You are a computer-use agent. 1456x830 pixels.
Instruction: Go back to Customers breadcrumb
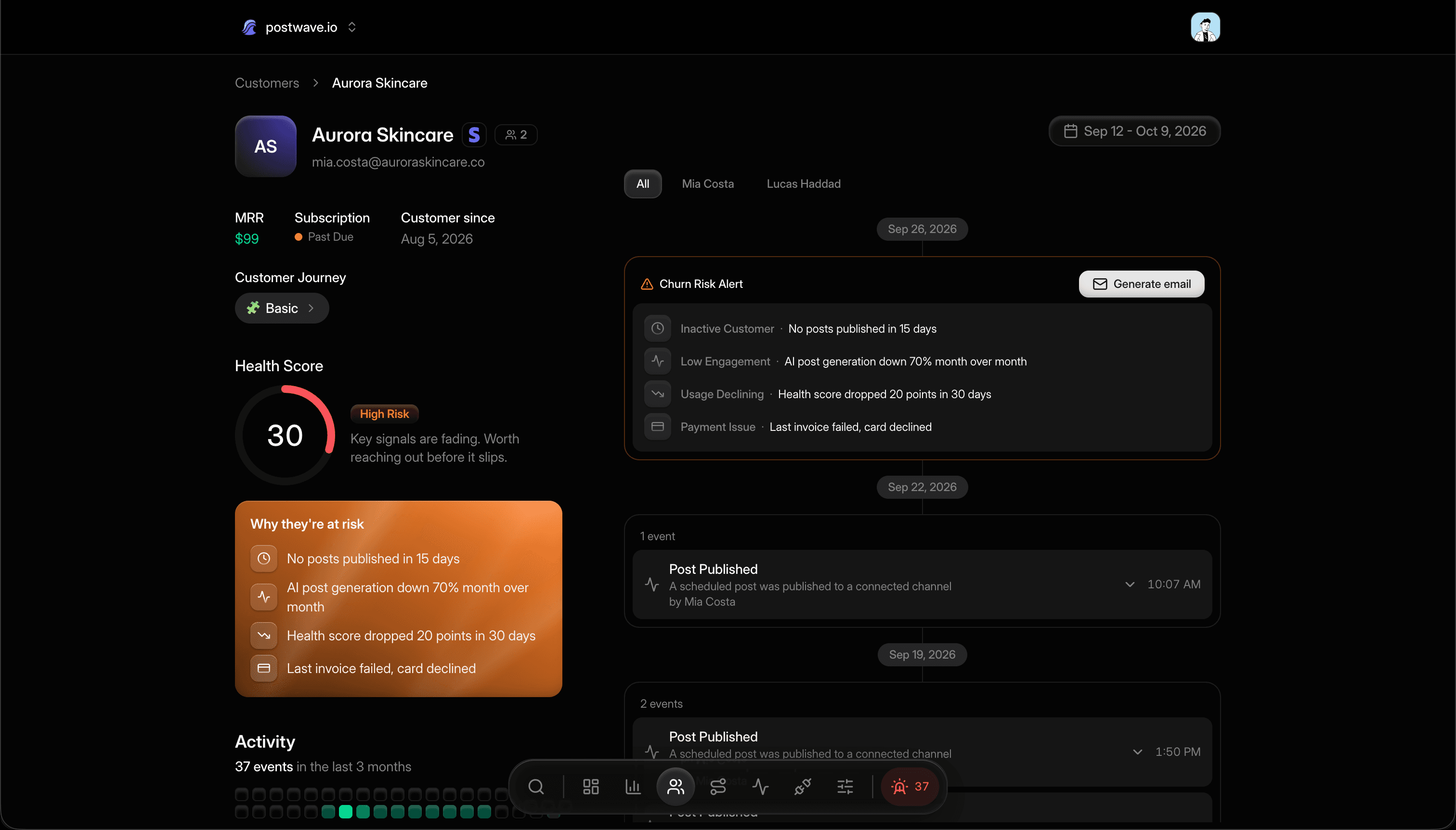click(x=267, y=83)
